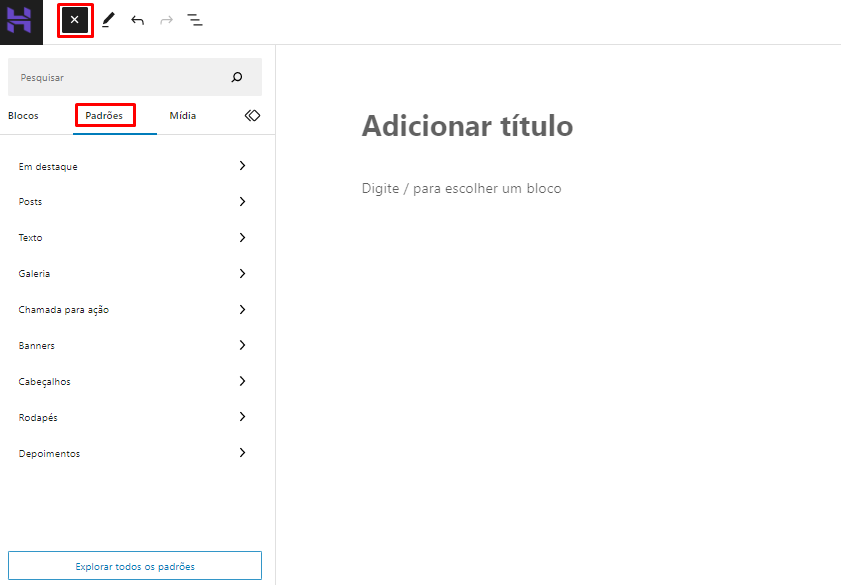The image size is (841, 585).
Task: Expand the Depoimentos category
Action: point(134,453)
